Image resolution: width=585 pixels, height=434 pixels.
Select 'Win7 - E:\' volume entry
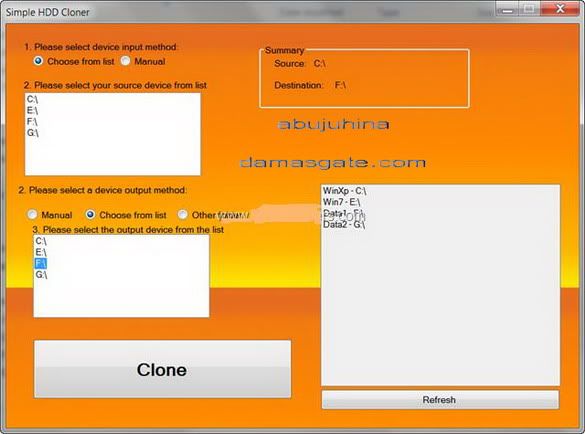[341, 202]
